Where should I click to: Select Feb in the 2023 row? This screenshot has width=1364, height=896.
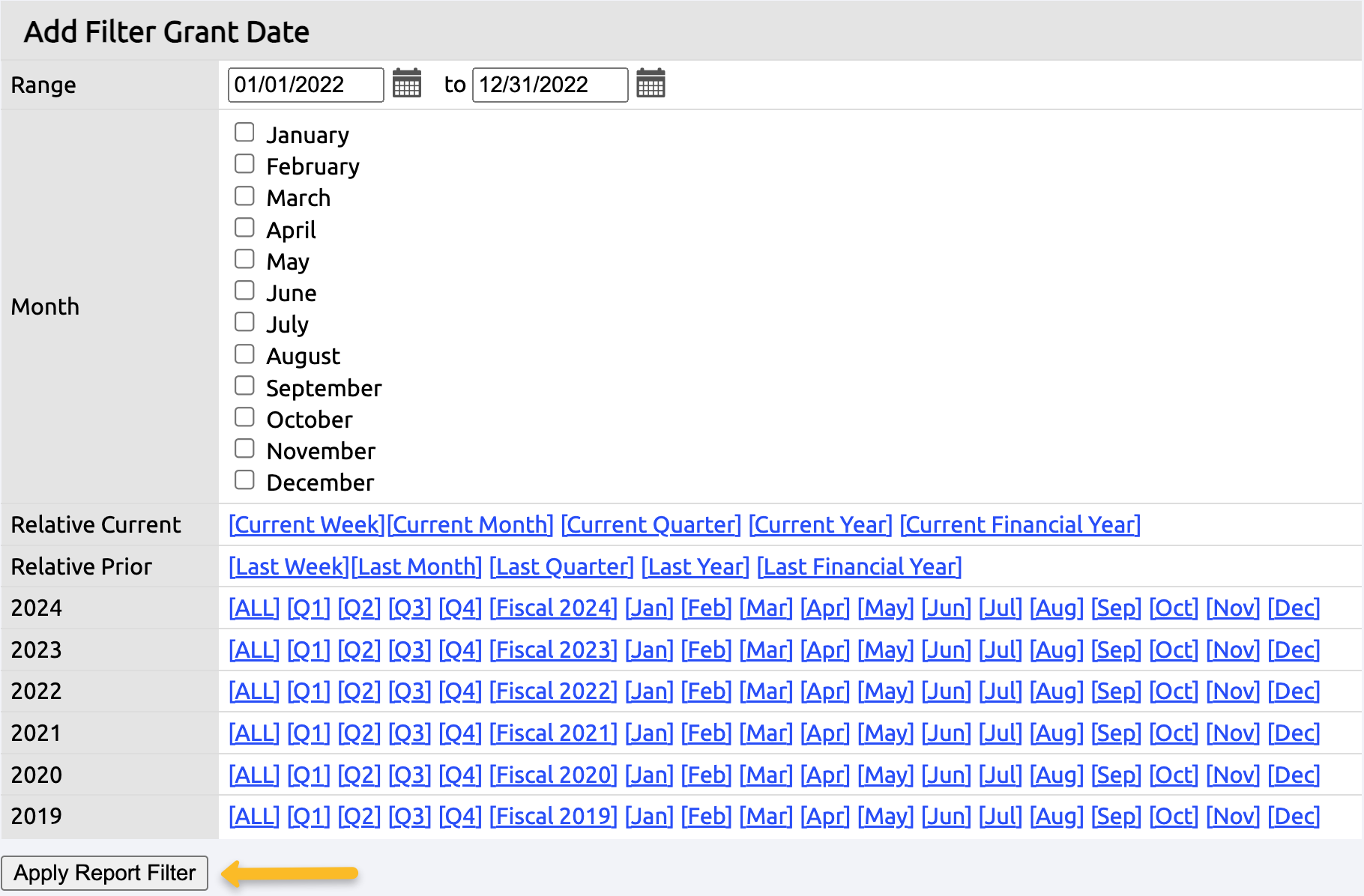click(706, 650)
